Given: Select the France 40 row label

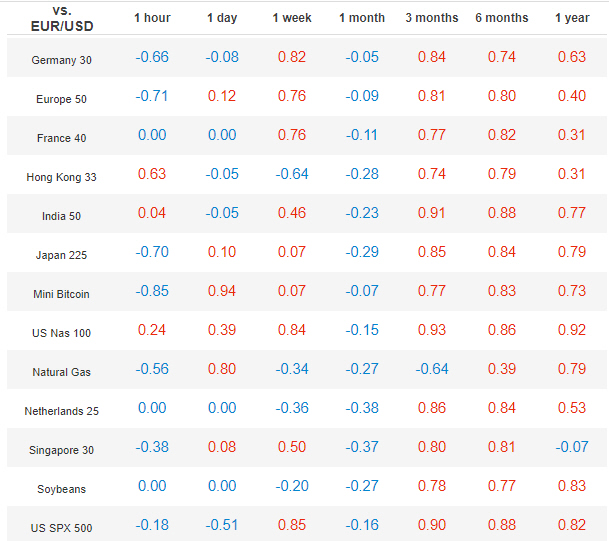Looking at the screenshot, I should pyautogui.click(x=61, y=138).
